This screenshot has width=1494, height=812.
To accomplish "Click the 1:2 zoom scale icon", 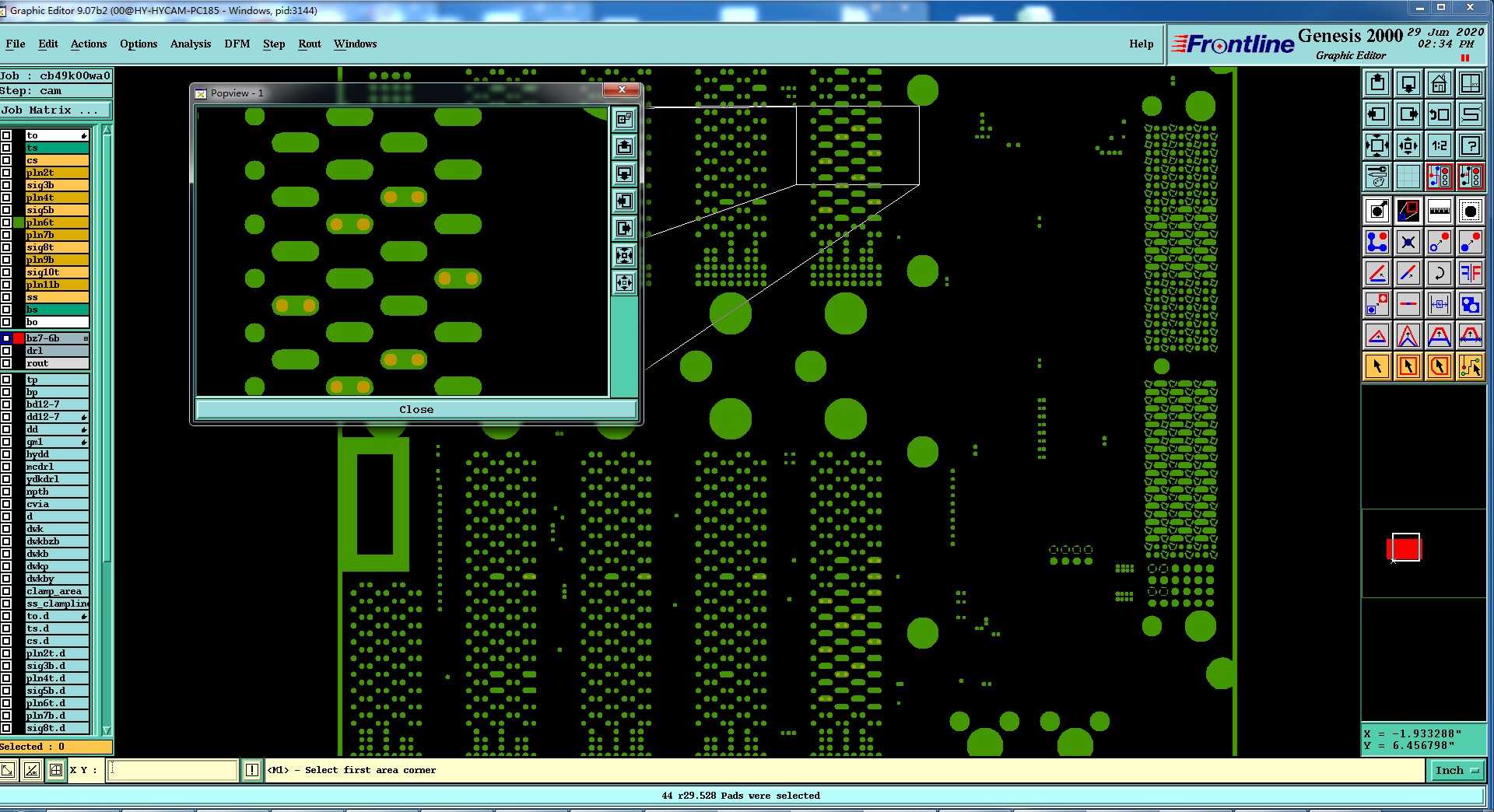I will tap(1440, 145).
